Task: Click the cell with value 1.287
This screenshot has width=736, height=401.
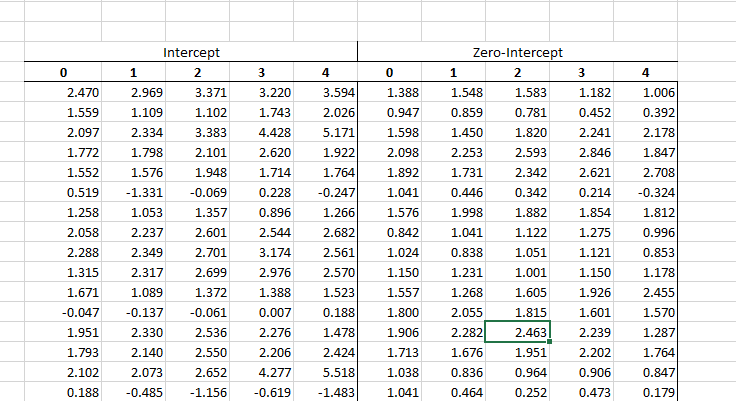Action: (645, 332)
